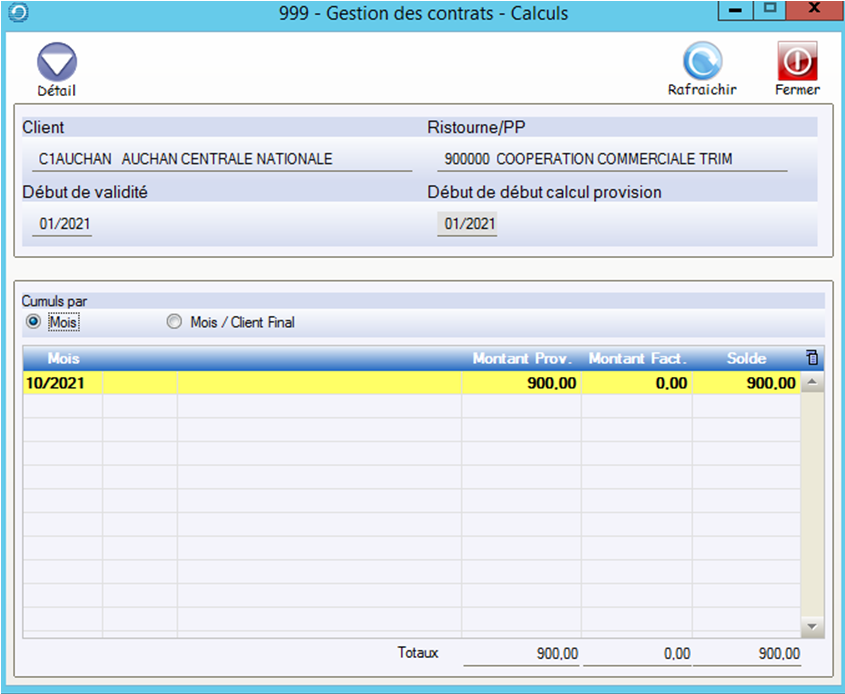Click the Montant Prov. column header
Screen dimensions: 845x694
click(522, 358)
